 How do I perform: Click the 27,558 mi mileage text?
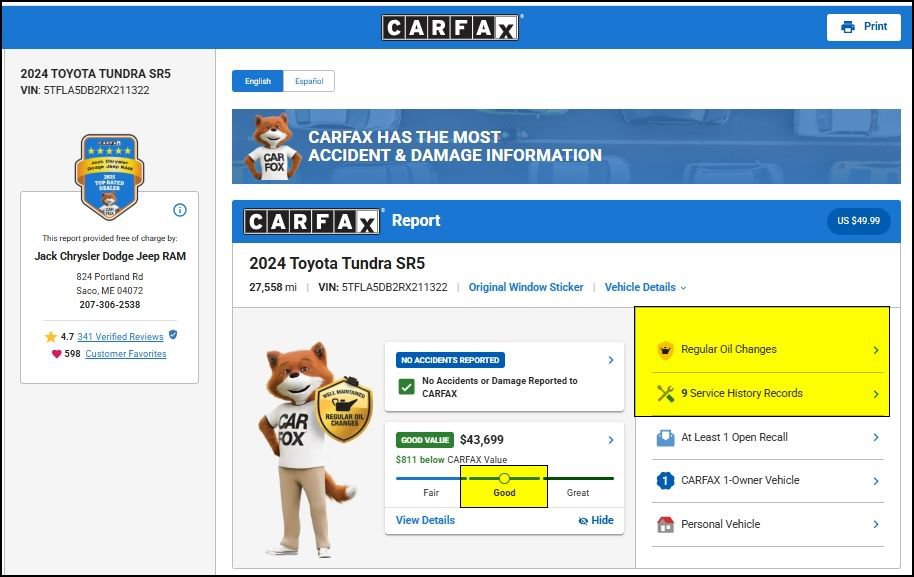tap(273, 287)
